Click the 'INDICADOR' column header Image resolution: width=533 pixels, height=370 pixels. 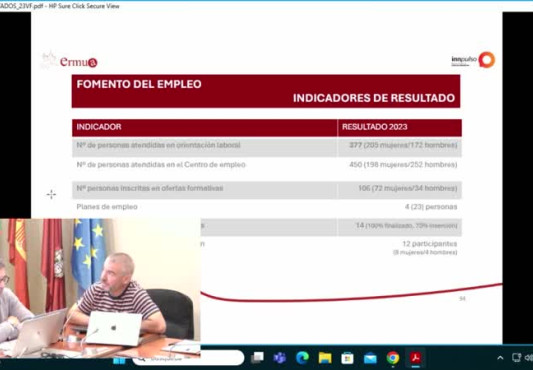(99, 127)
